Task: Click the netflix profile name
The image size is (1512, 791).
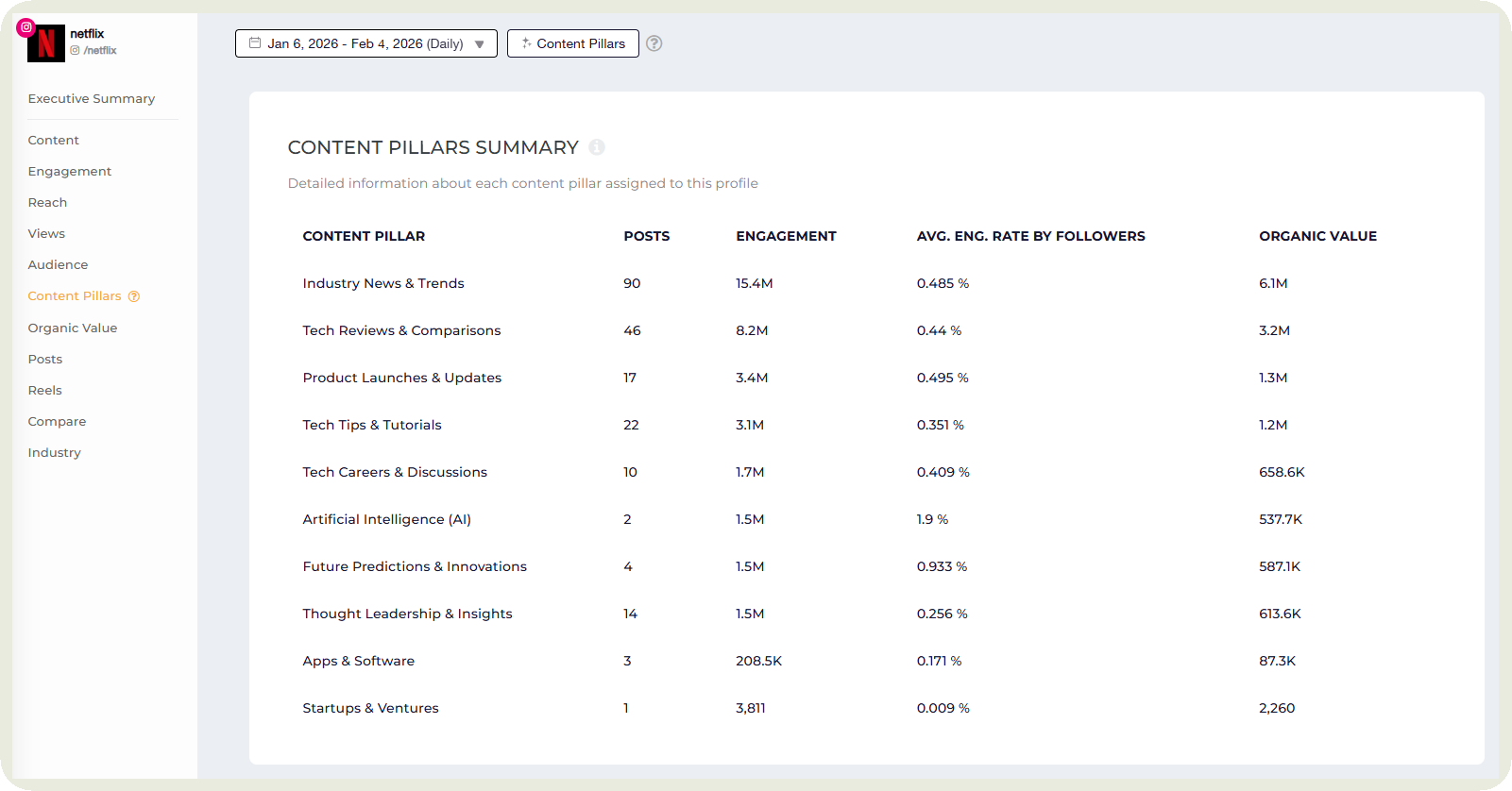Action: 87,34
